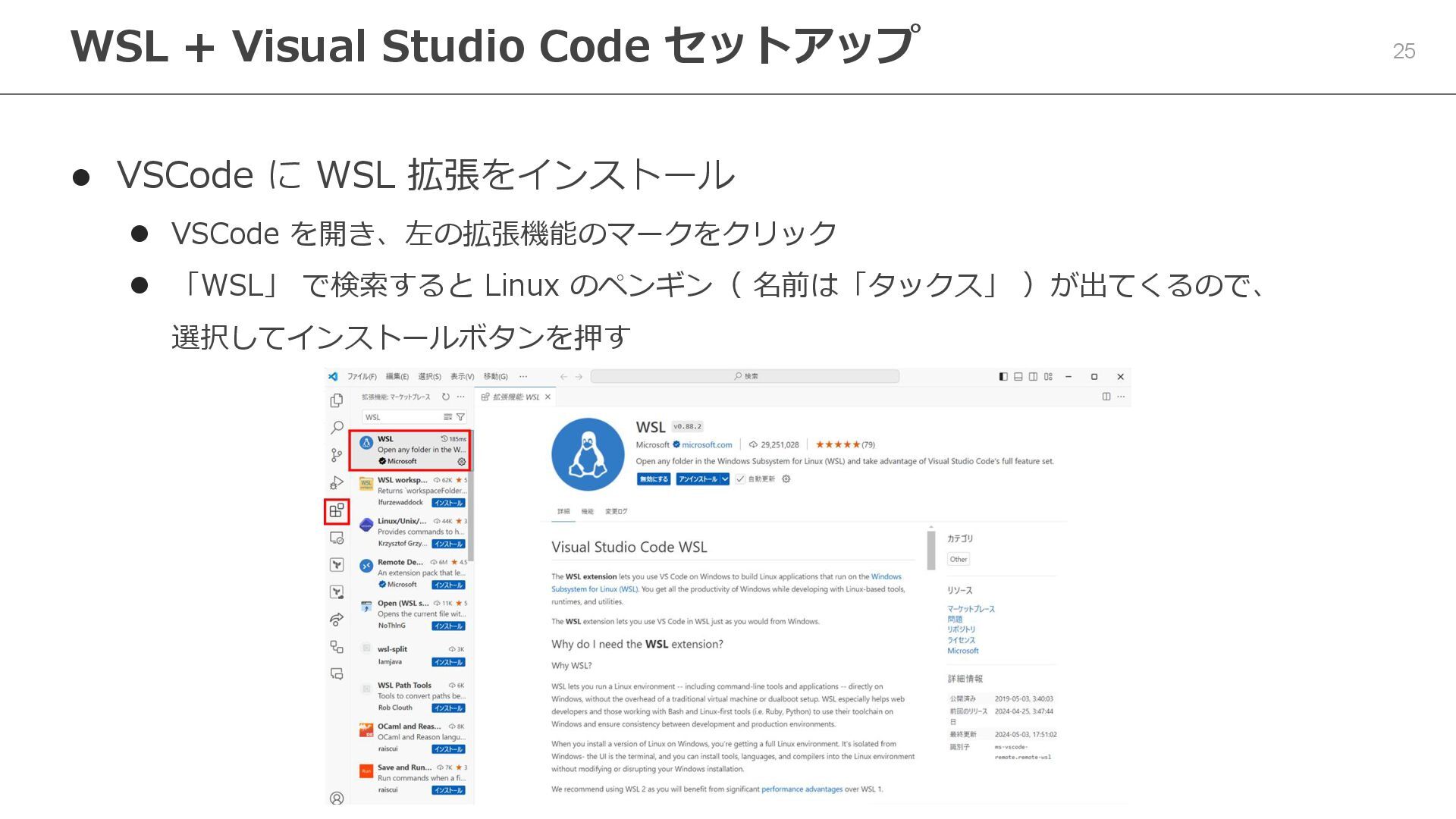1456x819 pixels.
Task: Install the Open (WSL) extension by NoThlnG
Action: [448, 626]
